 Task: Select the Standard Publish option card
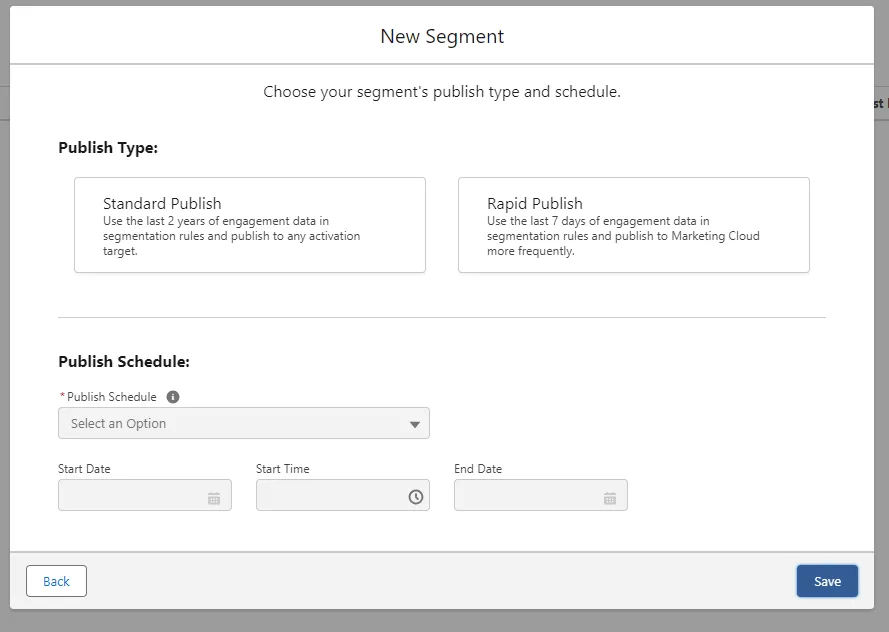[x=249, y=225]
